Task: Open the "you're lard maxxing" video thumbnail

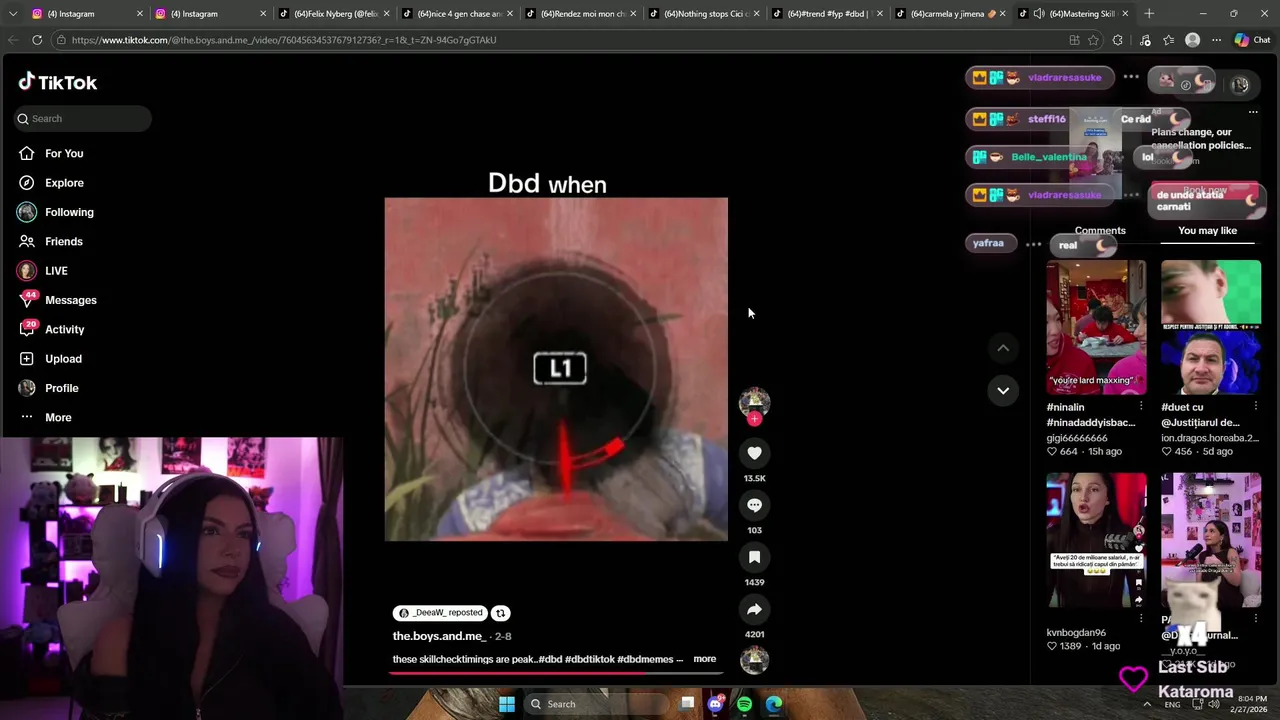Action: [x=1096, y=327]
